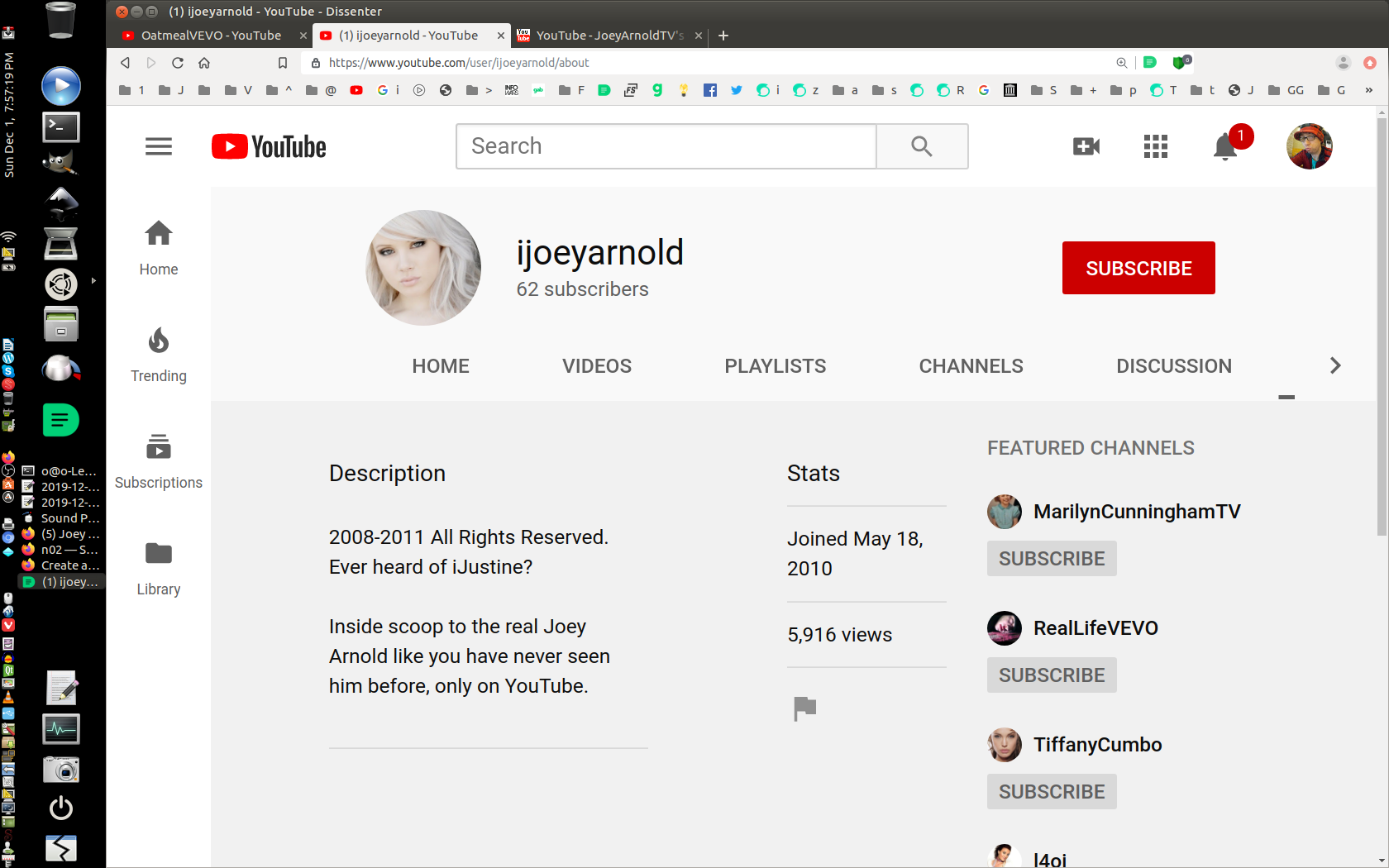Screen dimensions: 1389x868
Task: Click the search magnifier icon
Action: (921, 146)
